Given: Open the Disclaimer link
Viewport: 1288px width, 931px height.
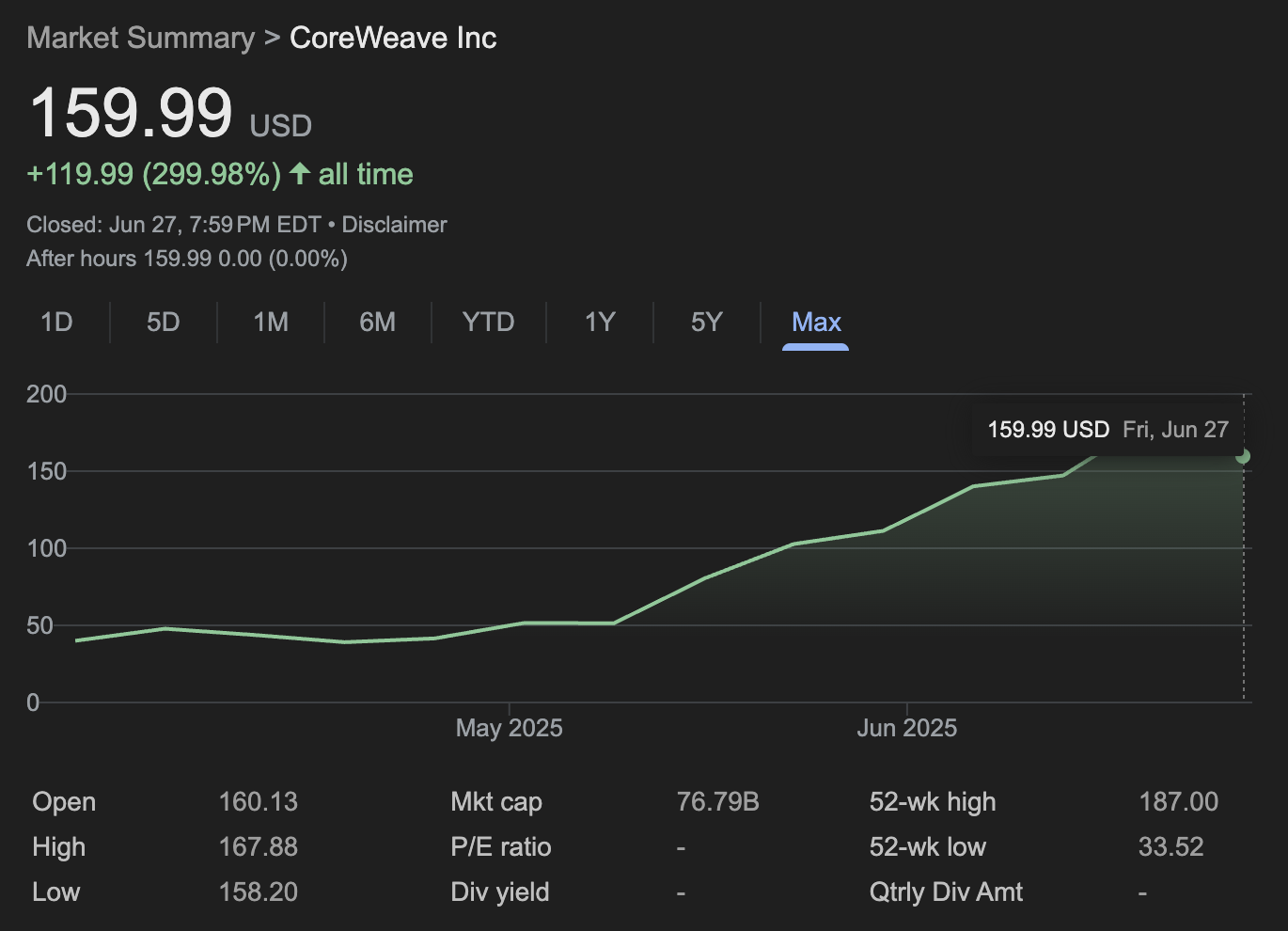Looking at the screenshot, I should pyautogui.click(x=394, y=225).
